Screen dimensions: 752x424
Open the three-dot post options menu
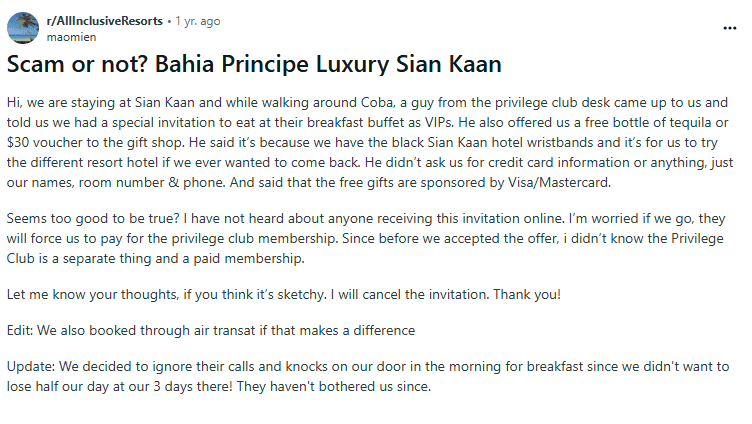point(729,27)
